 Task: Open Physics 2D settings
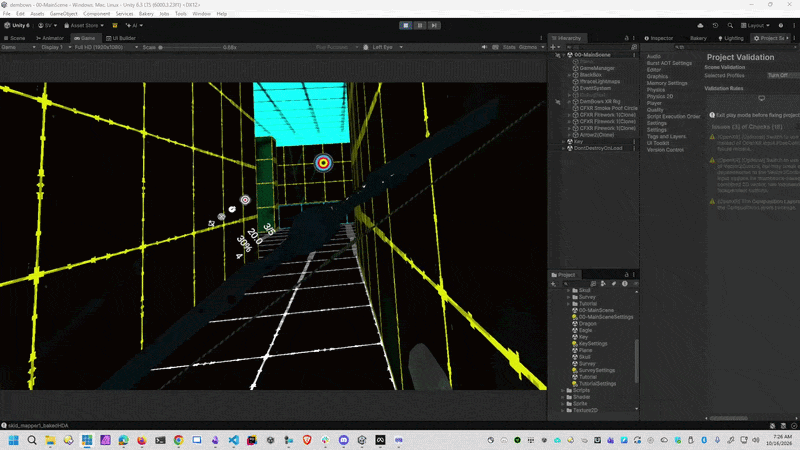[660, 96]
